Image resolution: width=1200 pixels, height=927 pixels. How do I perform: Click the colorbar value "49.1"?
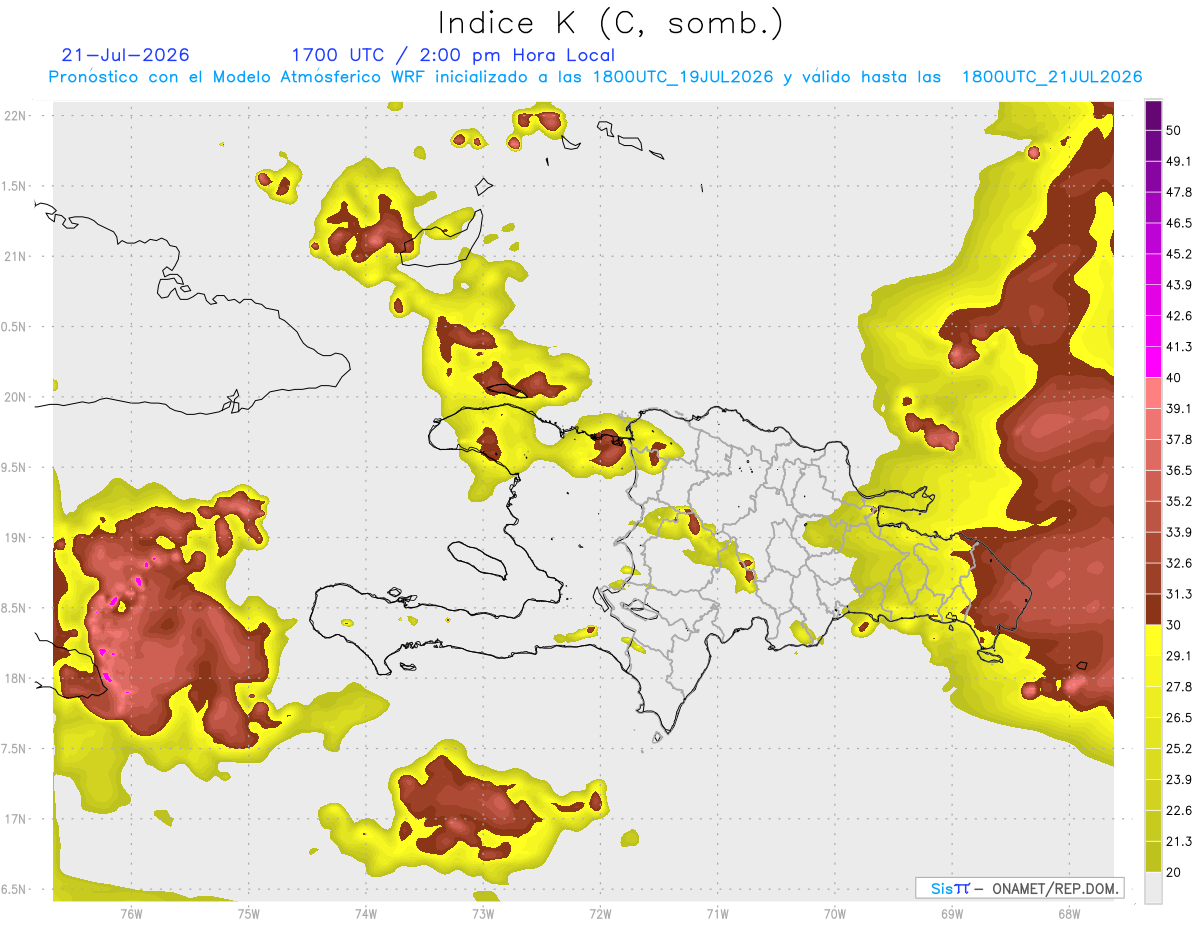(x=1179, y=161)
